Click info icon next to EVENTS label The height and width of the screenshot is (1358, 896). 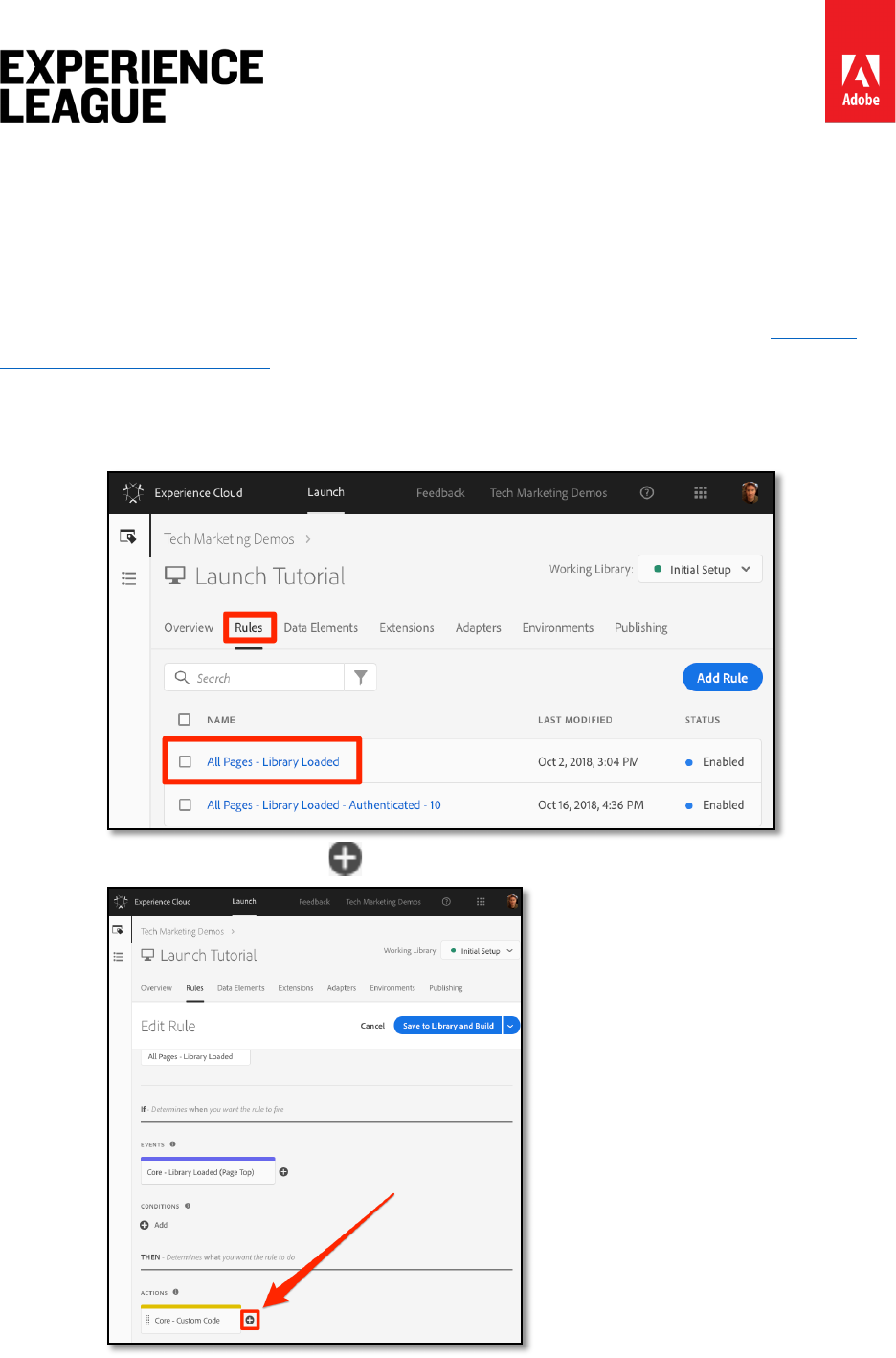click(172, 1143)
